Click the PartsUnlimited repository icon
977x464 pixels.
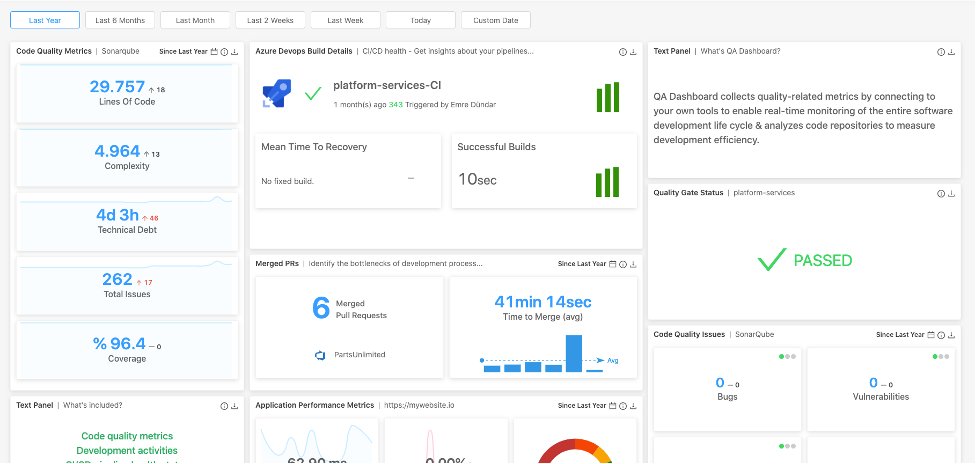pos(320,355)
